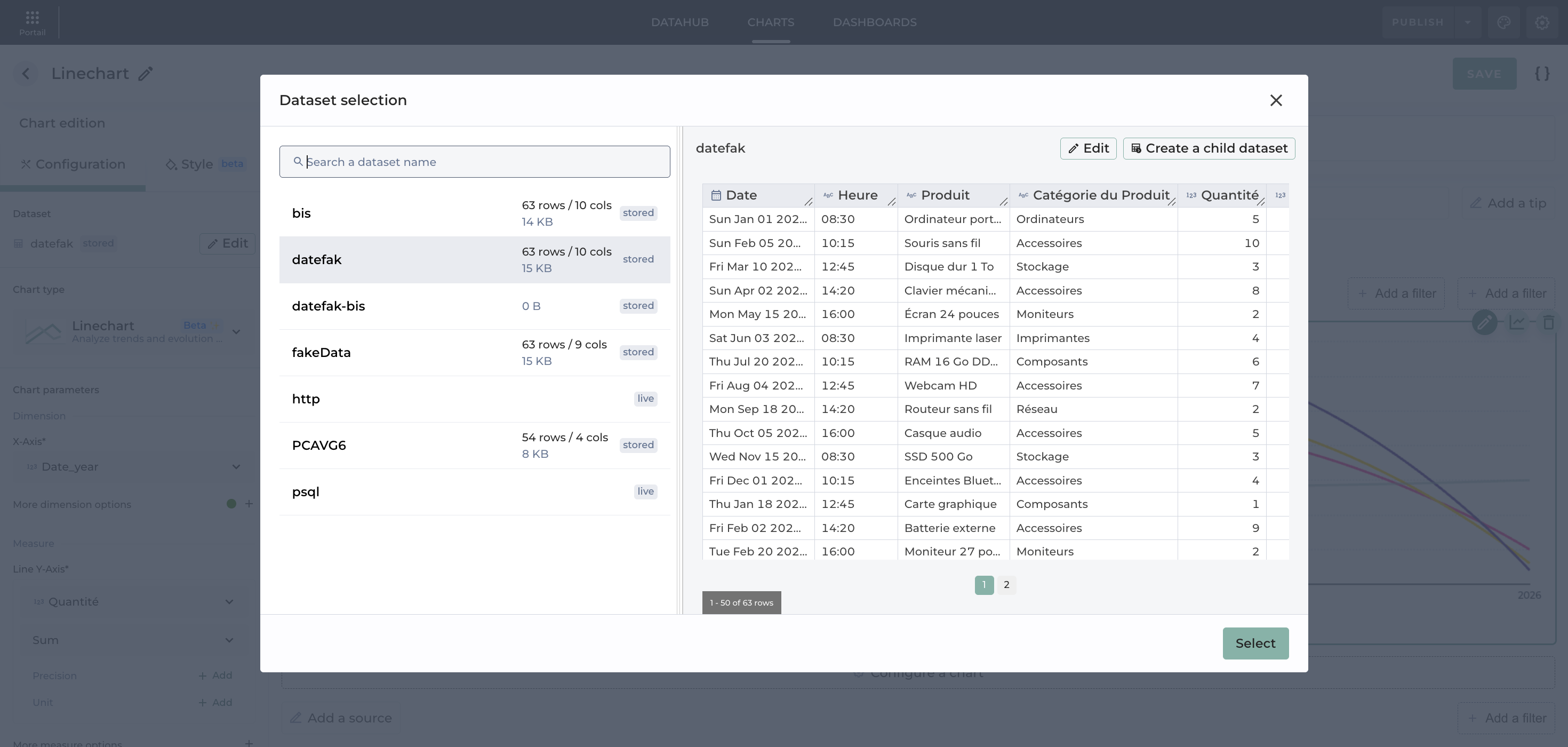Image resolution: width=1568 pixels, height=747 pixels.
Task: Switch to DASHBOARDS tab
Action: (874, 22)
